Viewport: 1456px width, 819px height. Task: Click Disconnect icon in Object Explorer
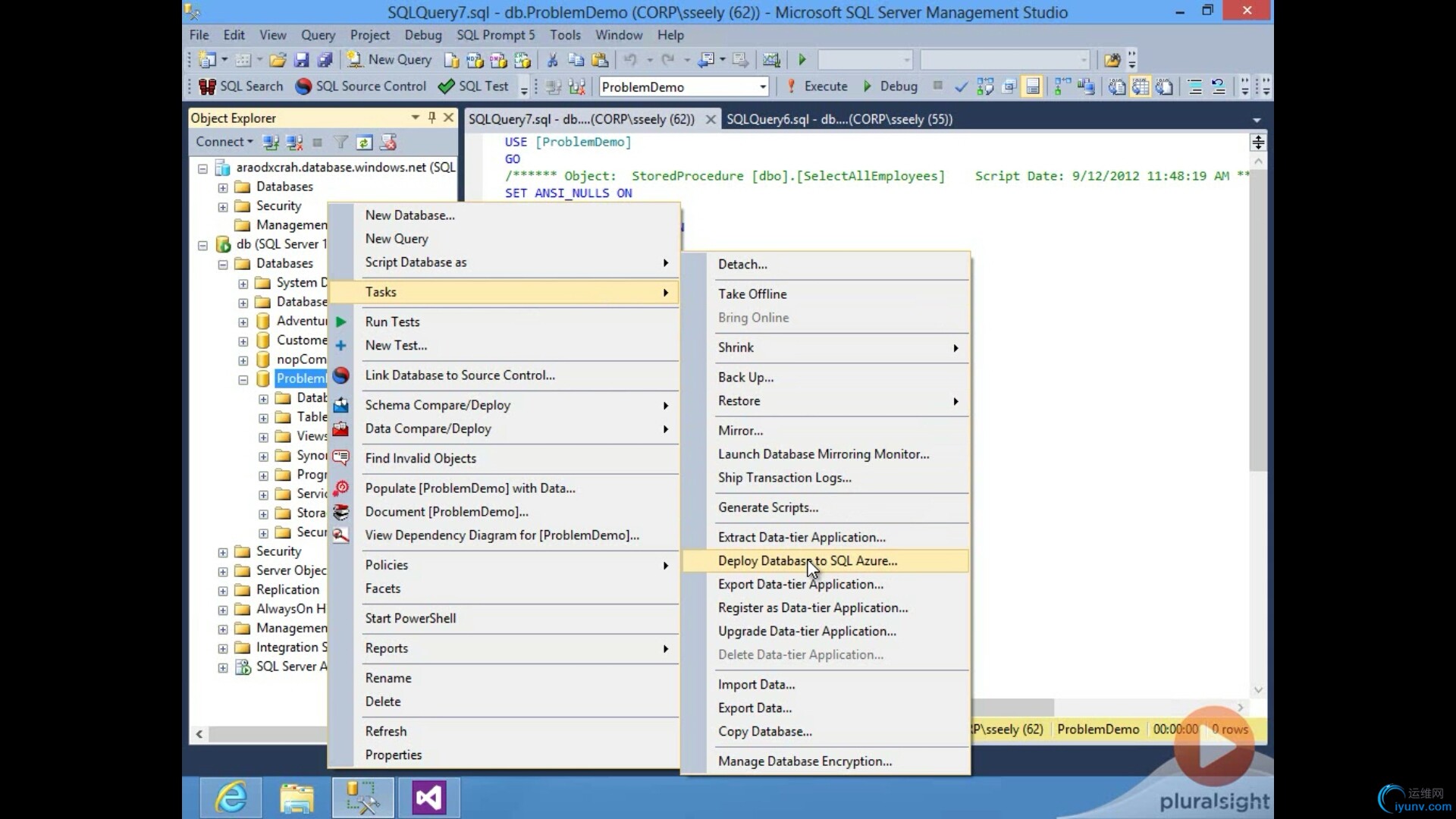294,142
